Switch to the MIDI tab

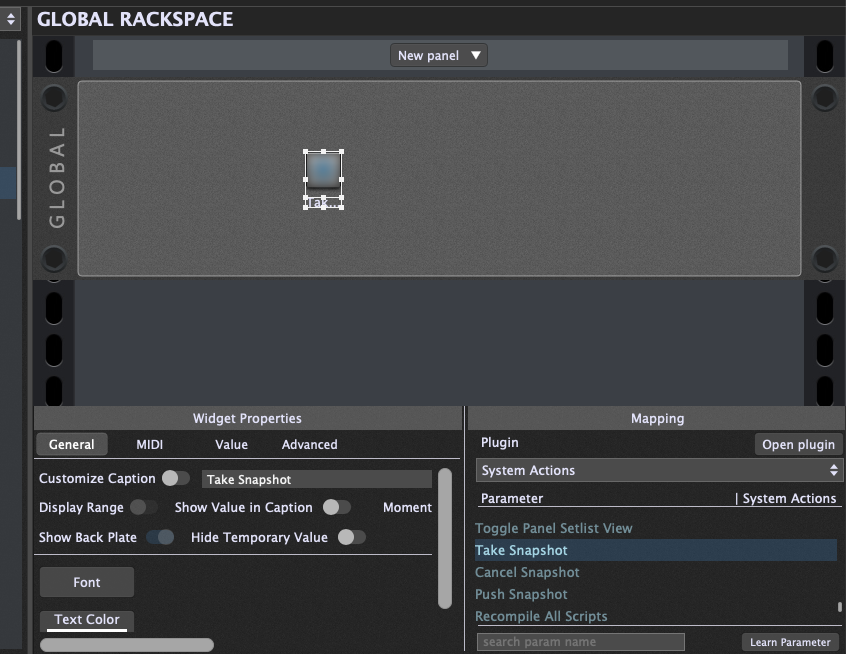pos(149,445)
